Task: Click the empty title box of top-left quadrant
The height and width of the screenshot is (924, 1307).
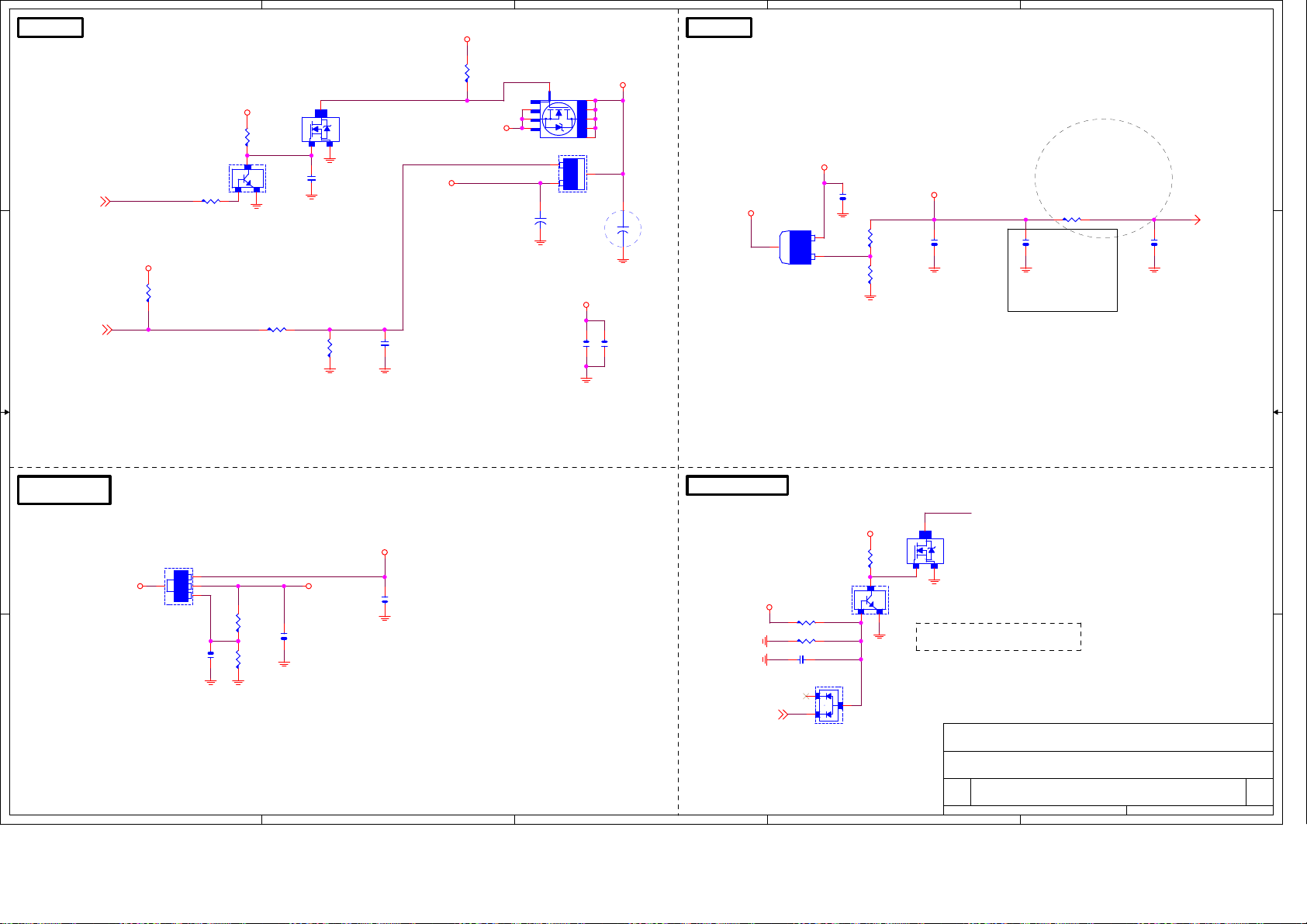Action: [x=50, y=28]
